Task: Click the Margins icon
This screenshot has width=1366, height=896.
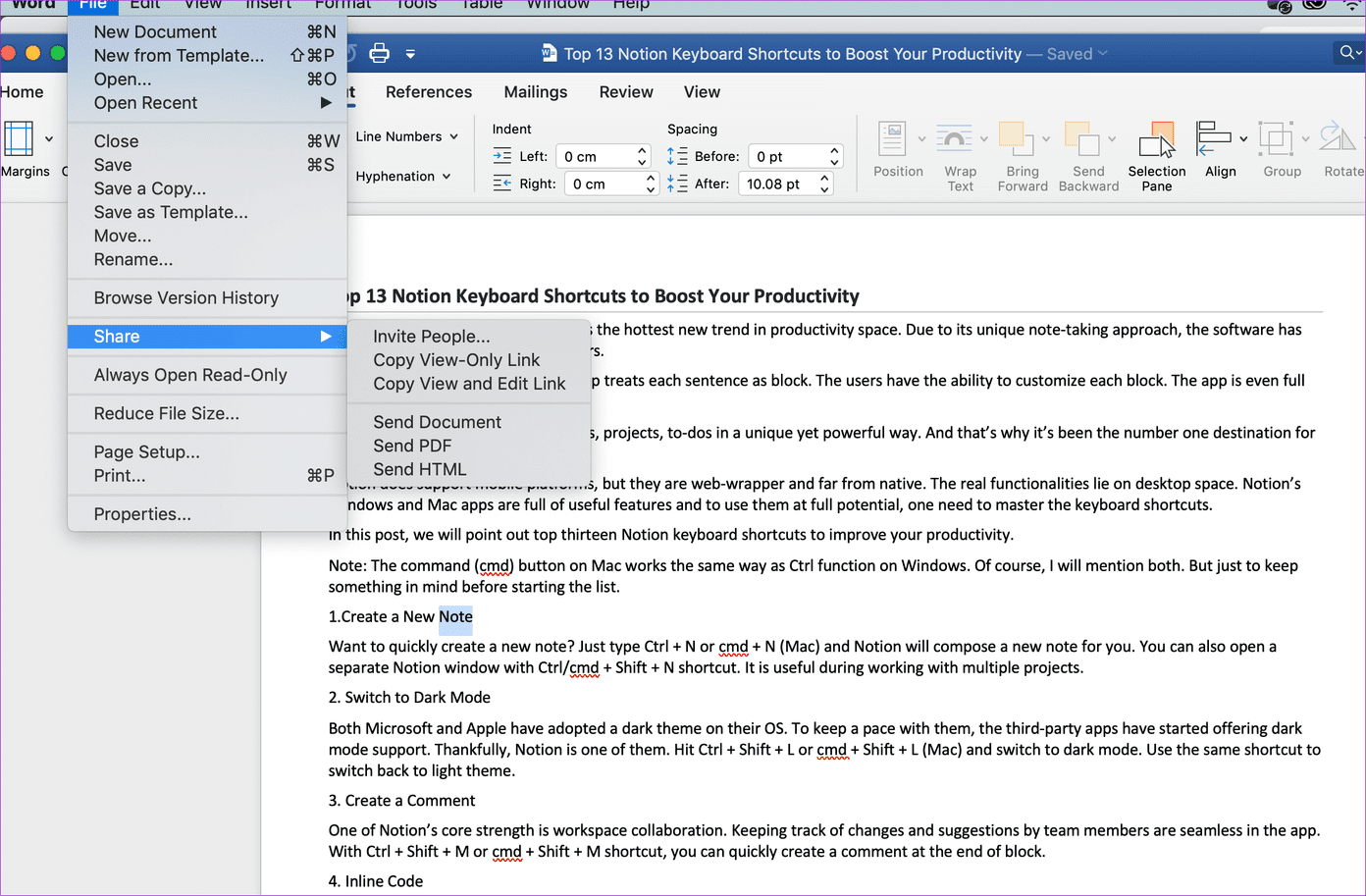Action: point(19,139)
